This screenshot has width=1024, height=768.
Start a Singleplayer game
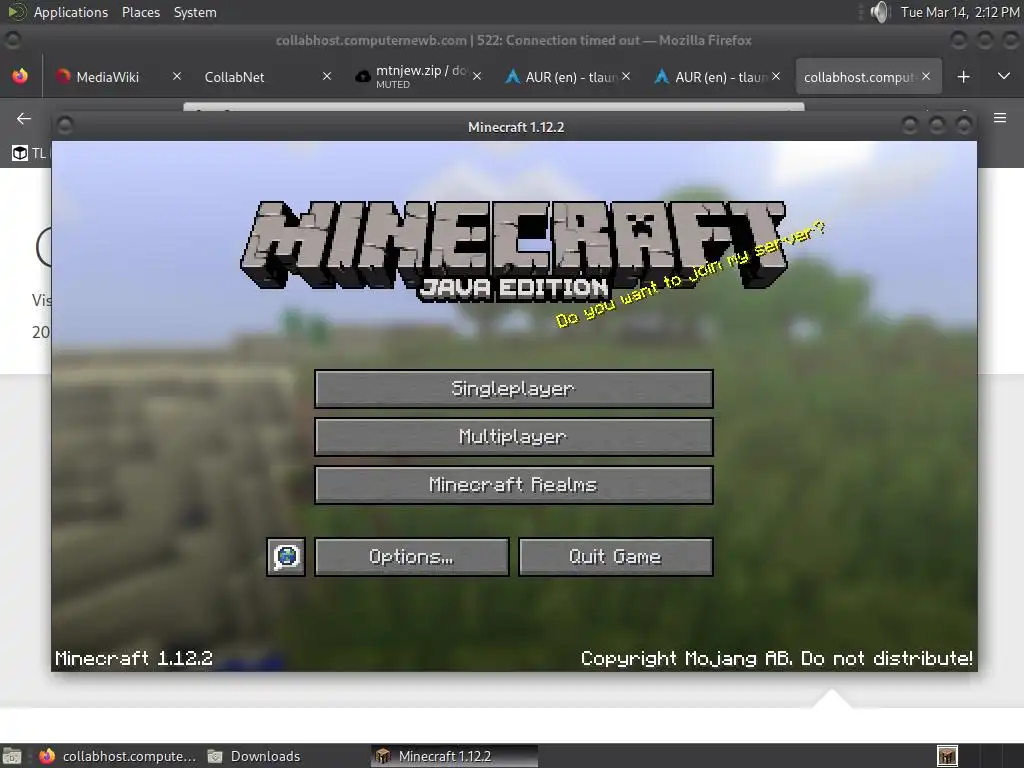513,389
